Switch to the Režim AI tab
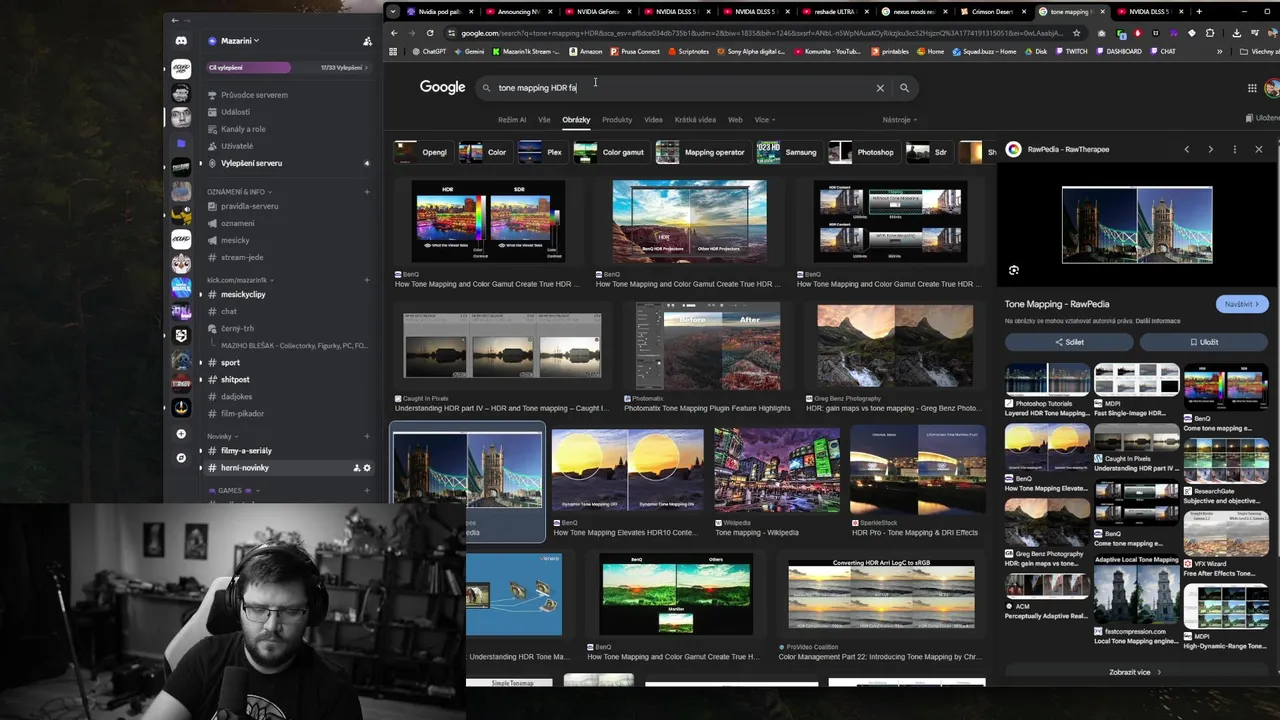The height and width of the screenshot is (720, 1280). [512, 120]
